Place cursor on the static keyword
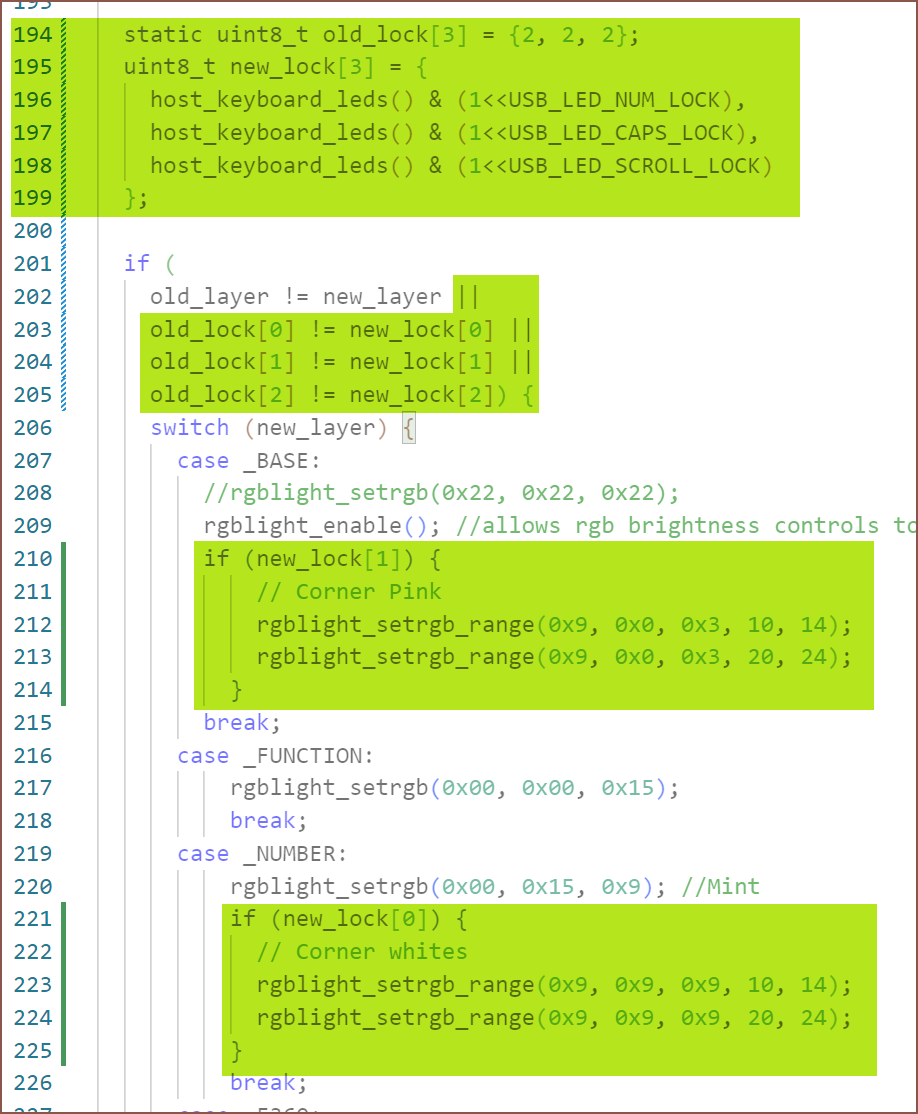 click(x=163, y=35)
